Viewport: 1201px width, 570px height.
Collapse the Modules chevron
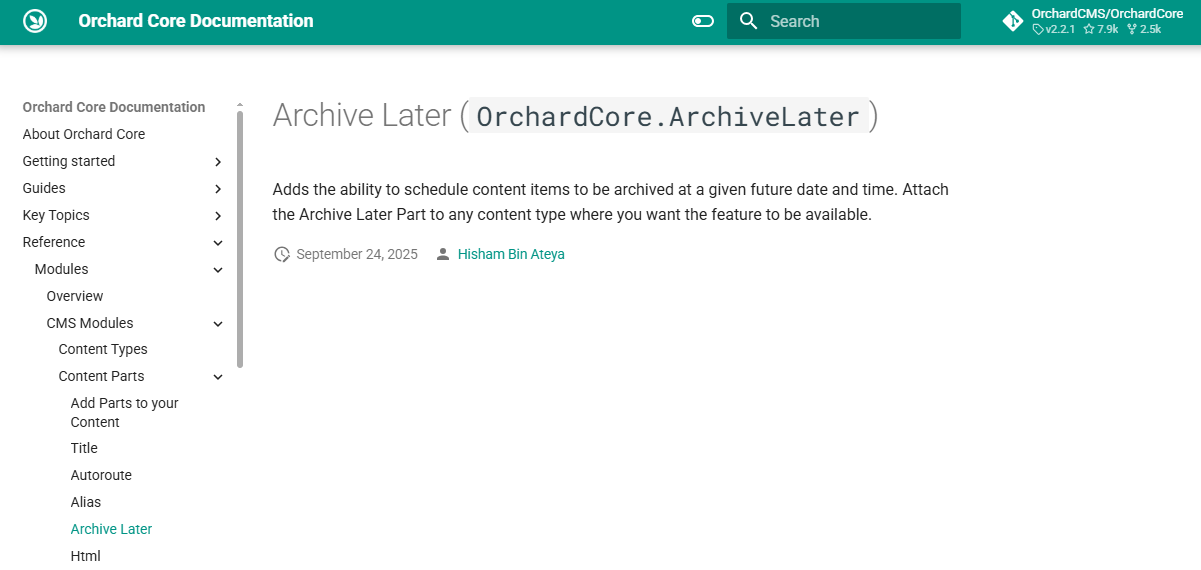point(218,270)
